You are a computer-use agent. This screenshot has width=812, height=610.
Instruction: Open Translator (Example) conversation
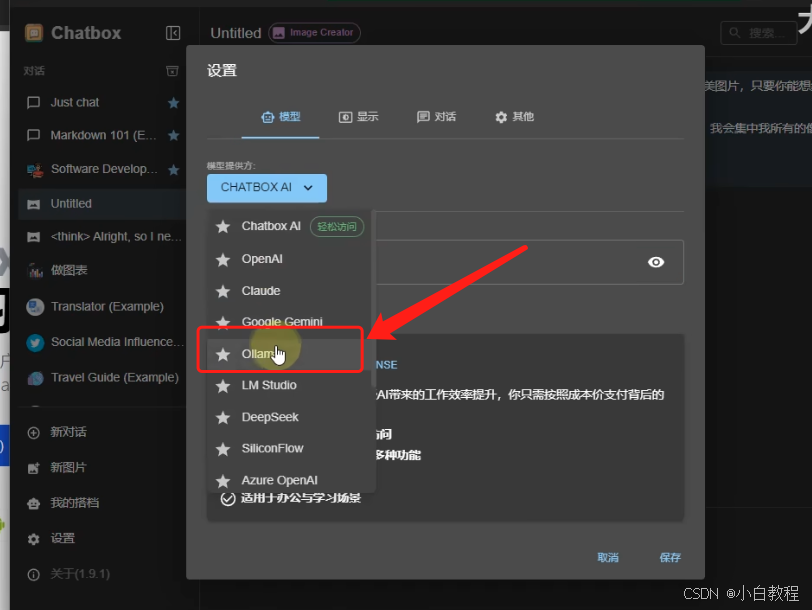(102, 307)
